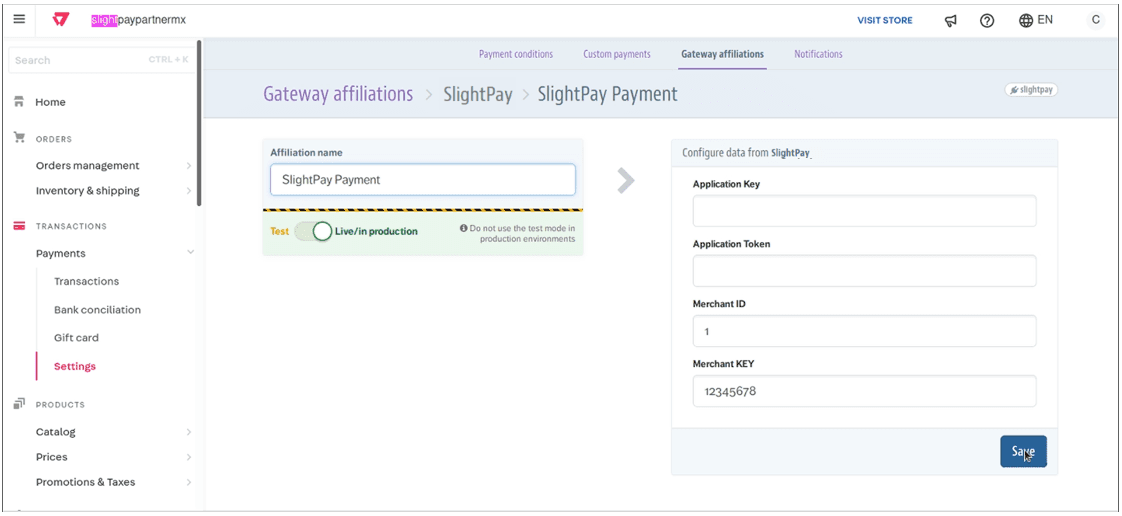Open the announcements megaphone icon
This screenshot has height=516, width=1122.
coord(951,21)
